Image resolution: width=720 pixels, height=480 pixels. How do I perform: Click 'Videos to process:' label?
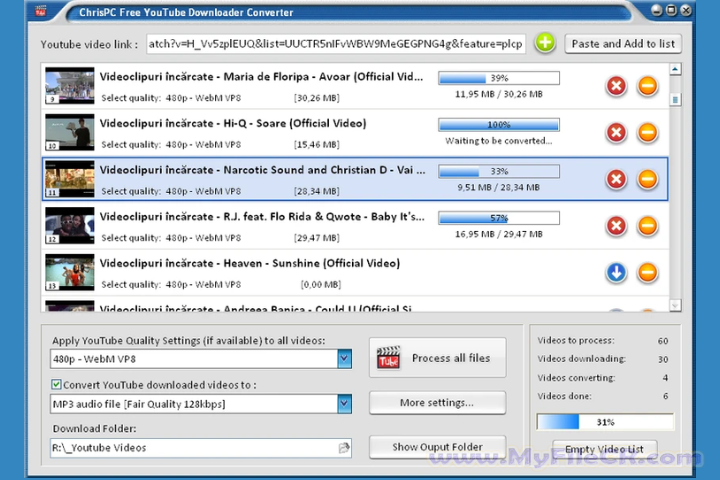click(x=576, y=340)
